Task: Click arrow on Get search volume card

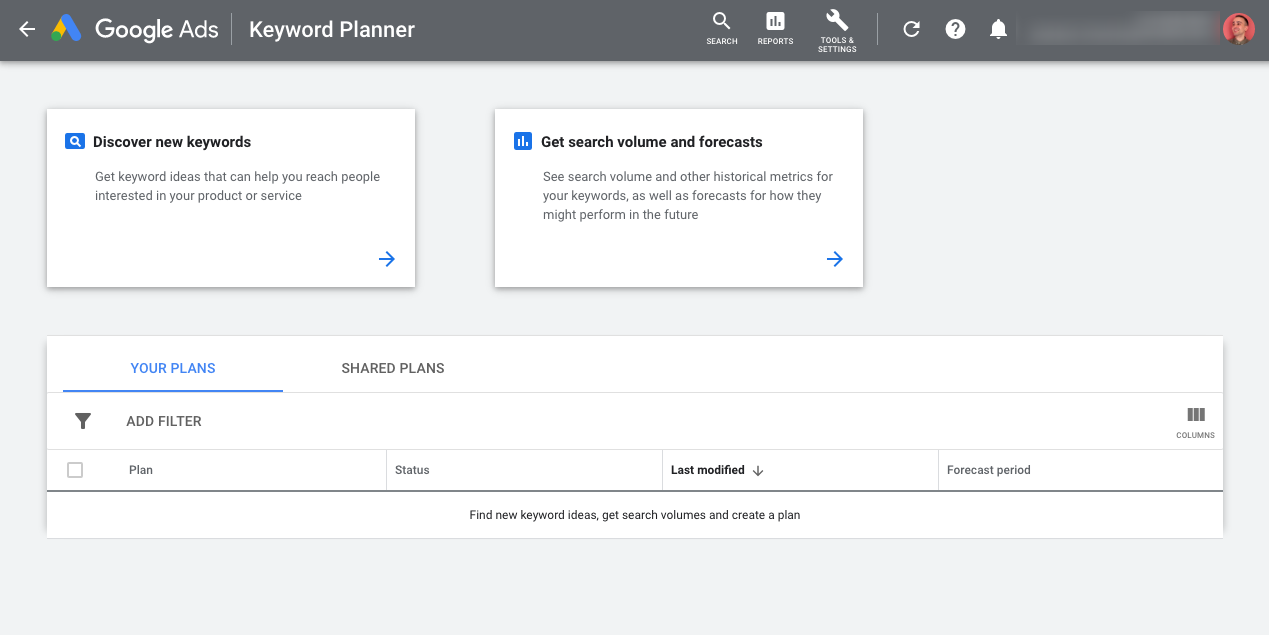Action: click(835, 259)
